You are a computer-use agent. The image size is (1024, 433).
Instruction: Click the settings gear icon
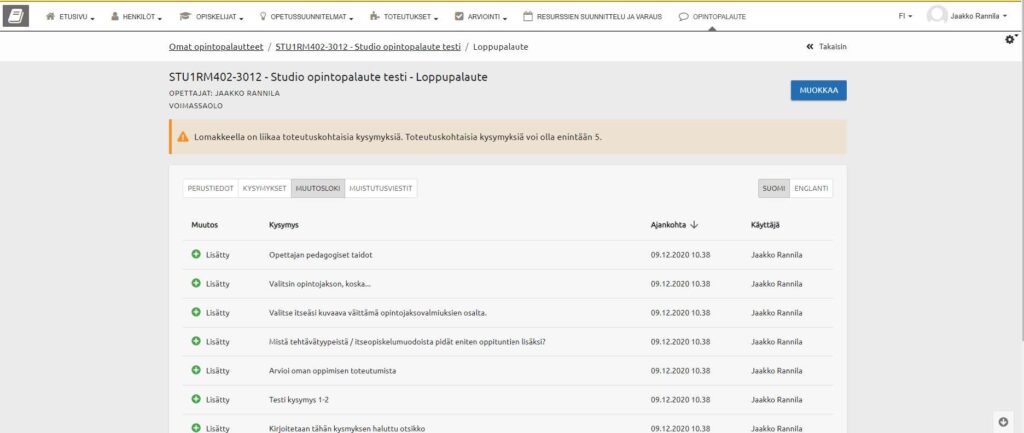coord(1009,39)
